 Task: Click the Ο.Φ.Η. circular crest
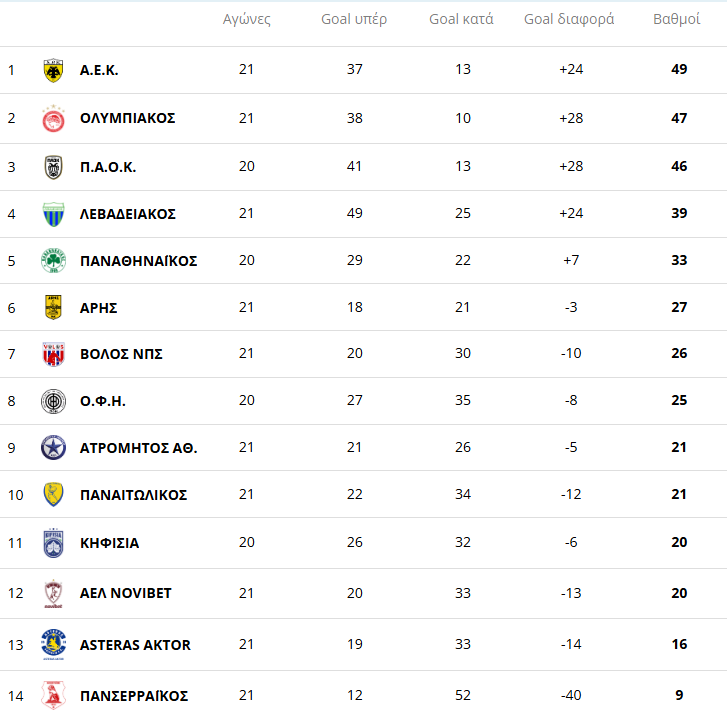click(x=53, y=401)
